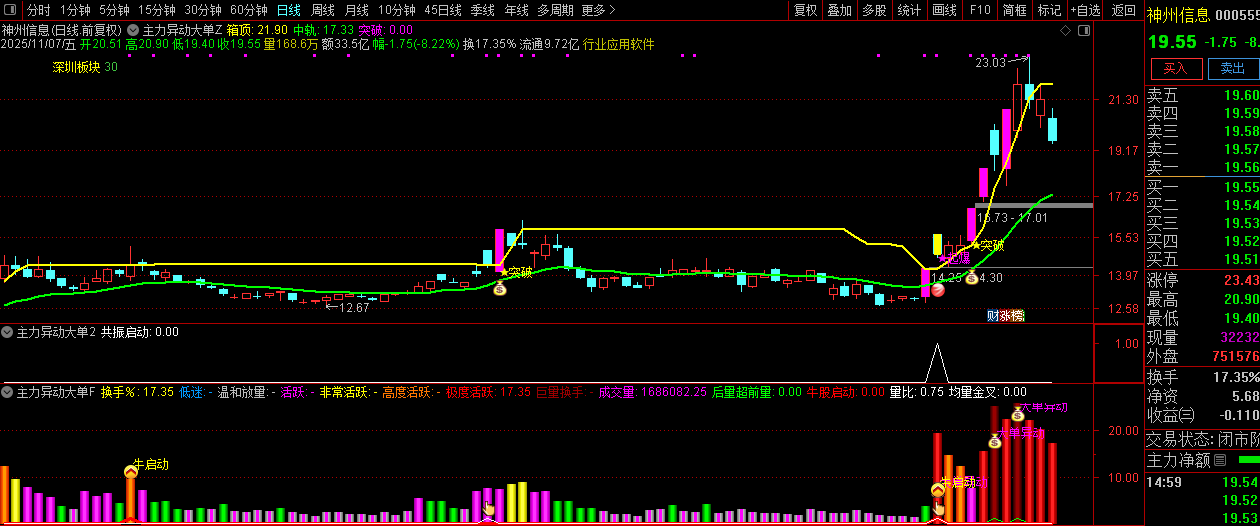This screenshot has width=1260, height=526.
Task: Click the 买入 buy button
Action: [1176, 69]
